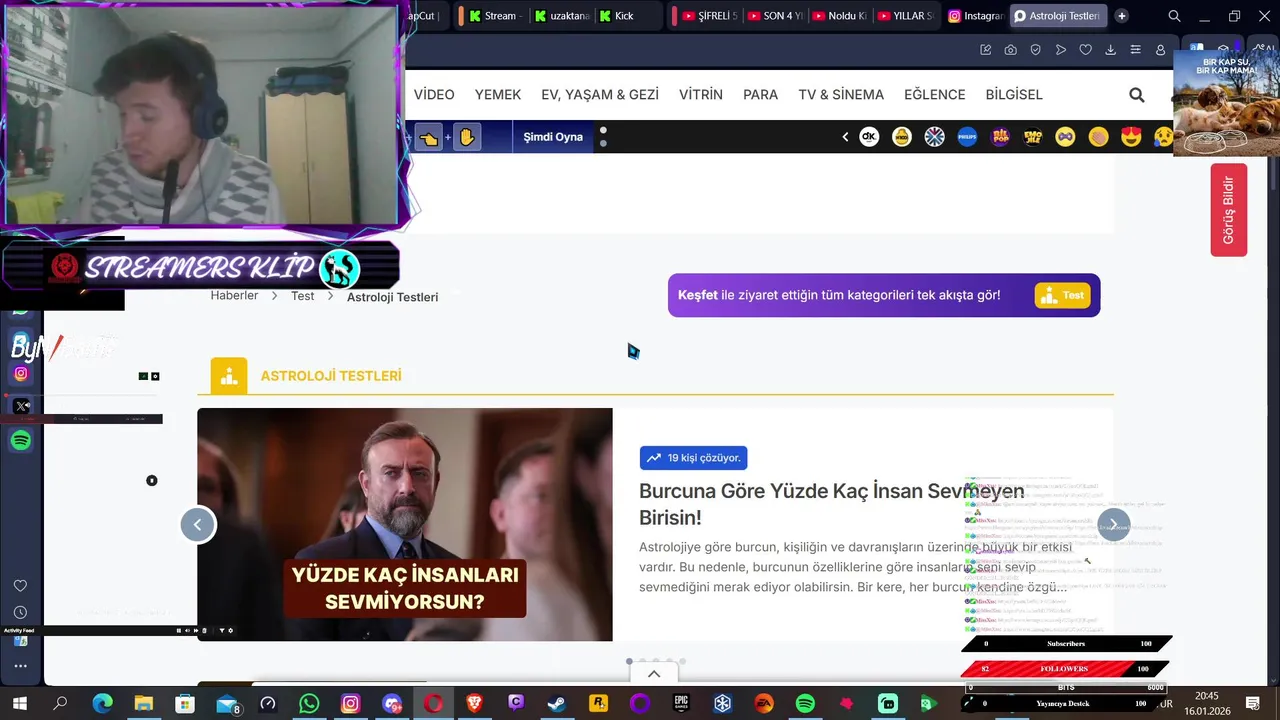Switch to the SON 4 YouTube tab
The image size is (1280, 720).
tap(775, 16)
